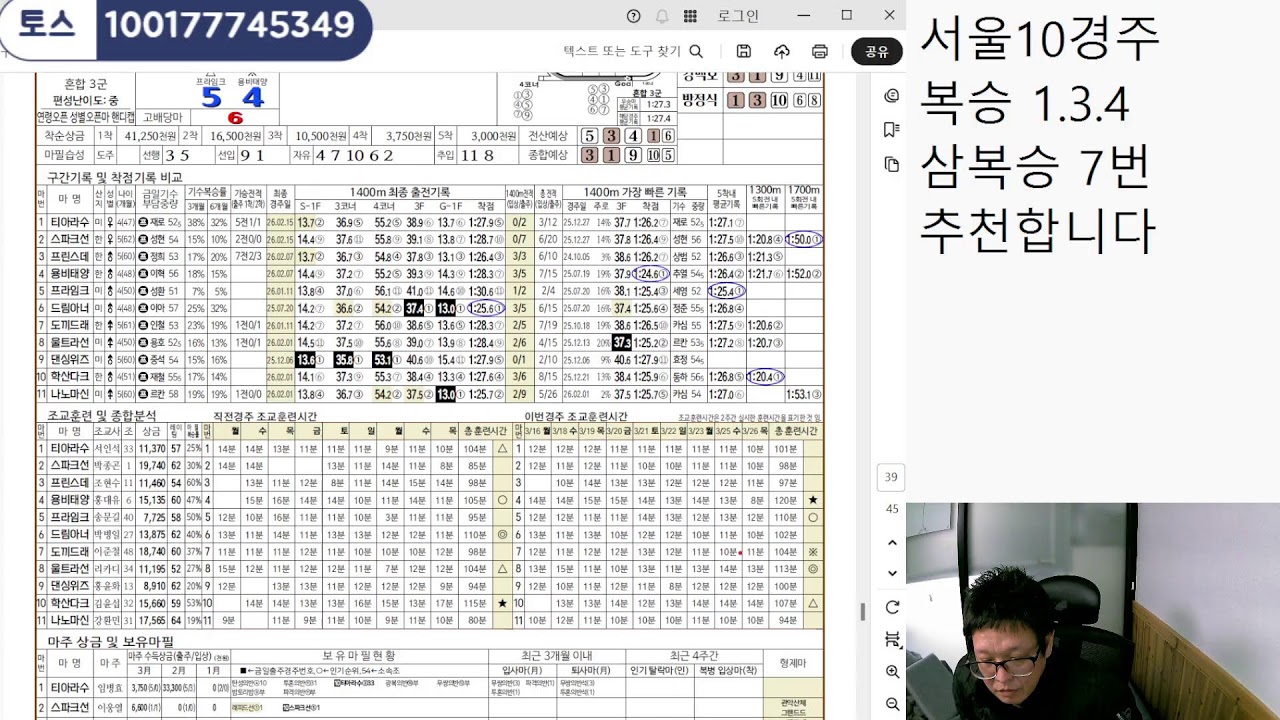This screenshot has width=1280, height=720.
Task: Click 19,740 prize money for 스파크선
Action: (152, 465)
